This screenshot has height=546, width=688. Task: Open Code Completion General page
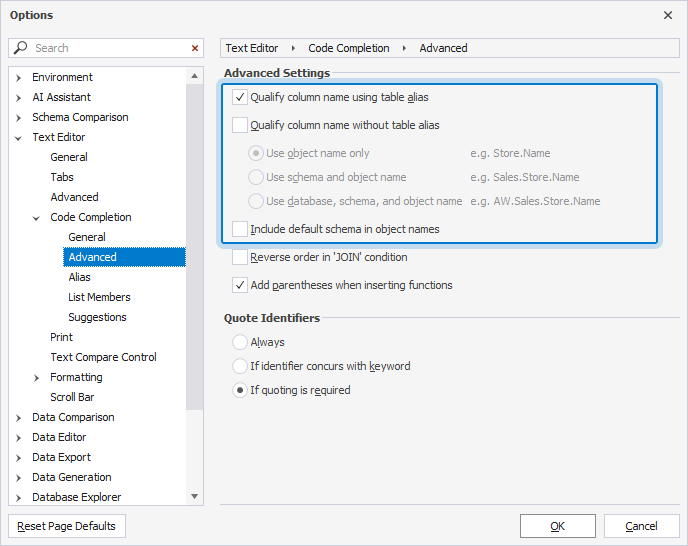point(87,237)
